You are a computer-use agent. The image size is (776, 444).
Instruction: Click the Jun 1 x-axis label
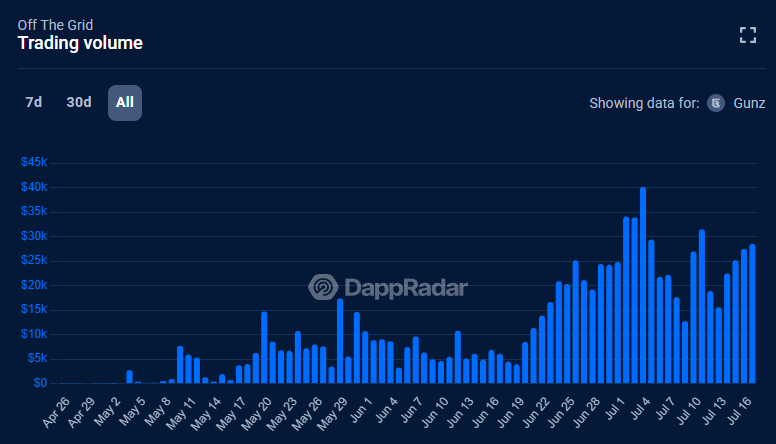pyautogui.click(x=361, y=410)
